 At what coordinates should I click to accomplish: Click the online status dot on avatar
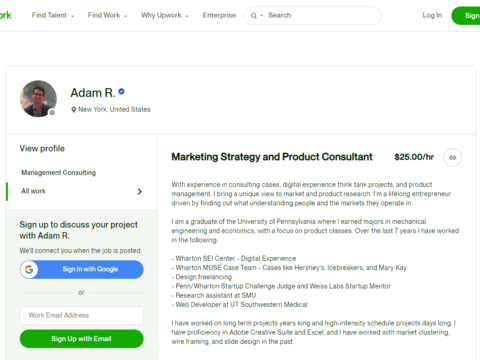point(52,113)
